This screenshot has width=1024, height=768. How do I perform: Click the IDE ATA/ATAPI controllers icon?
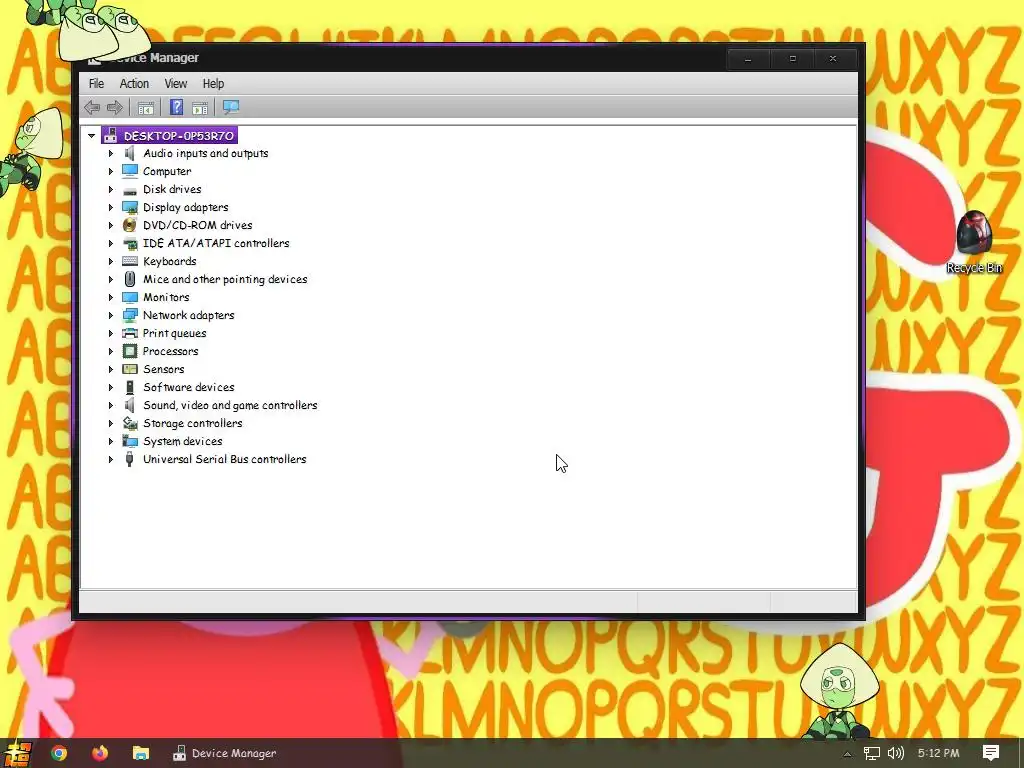130,243
